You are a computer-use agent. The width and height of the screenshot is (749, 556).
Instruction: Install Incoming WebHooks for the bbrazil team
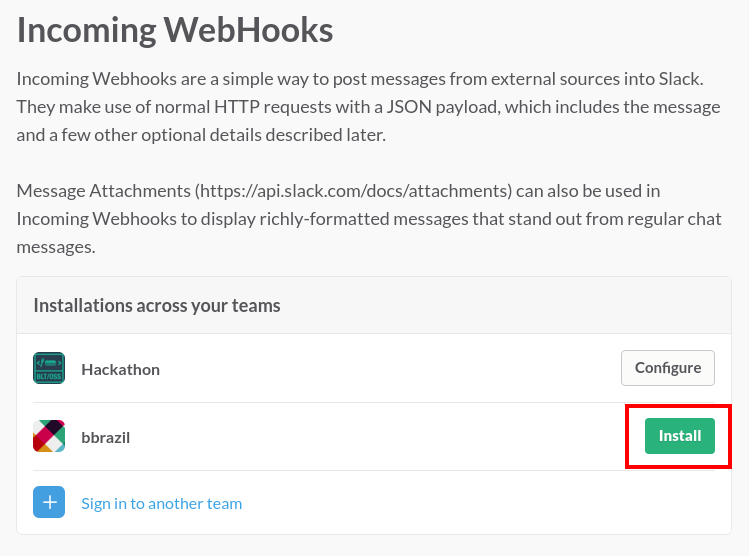pyautogui.click(x=680, y=436)
